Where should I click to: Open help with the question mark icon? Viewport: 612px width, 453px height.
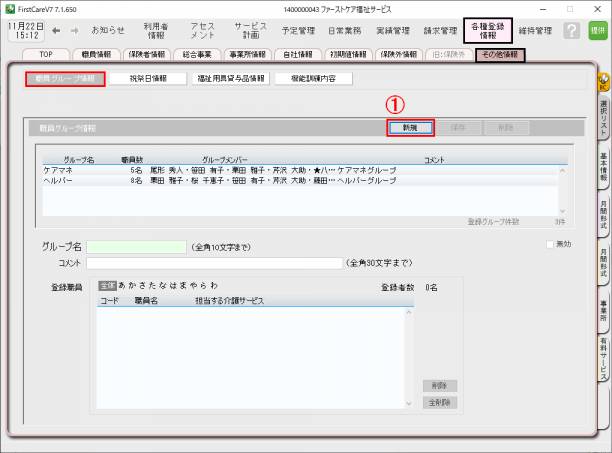pyautogui.click(x=571, y=31)
